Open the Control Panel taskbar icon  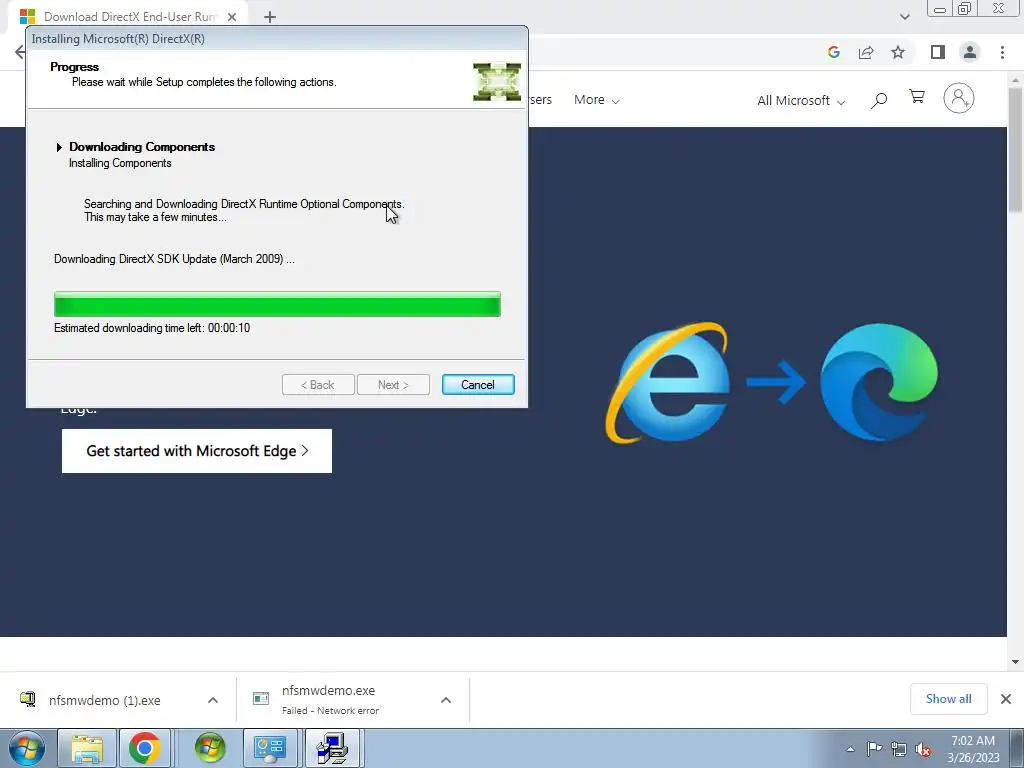(270, 748)
